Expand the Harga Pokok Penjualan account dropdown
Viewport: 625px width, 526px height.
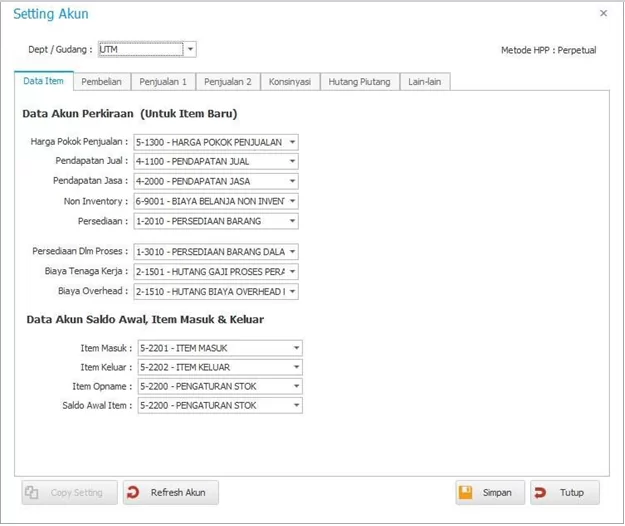(292, 142)
